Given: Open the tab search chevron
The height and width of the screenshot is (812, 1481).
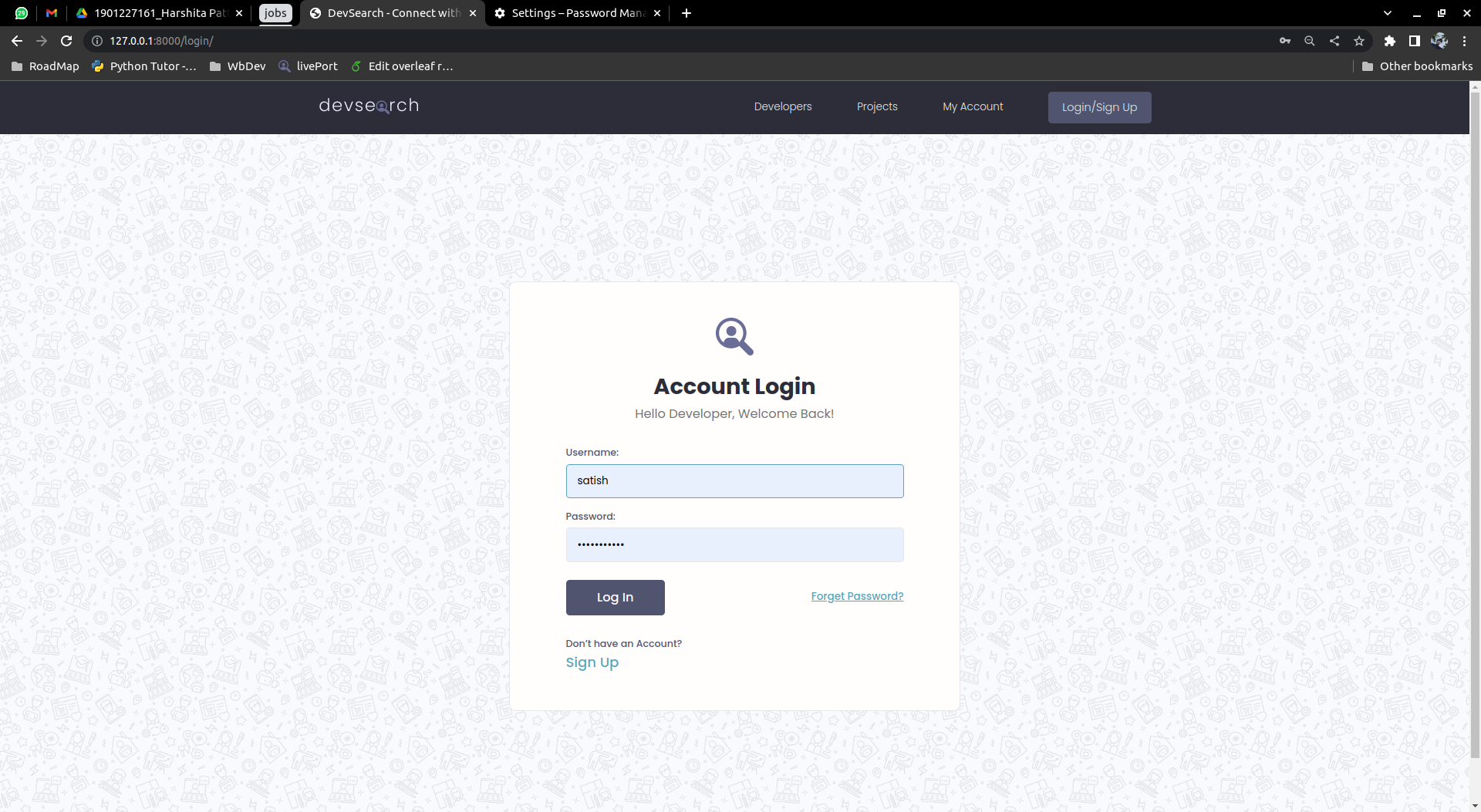Looking at the screenshot, I should (1387, 13).
